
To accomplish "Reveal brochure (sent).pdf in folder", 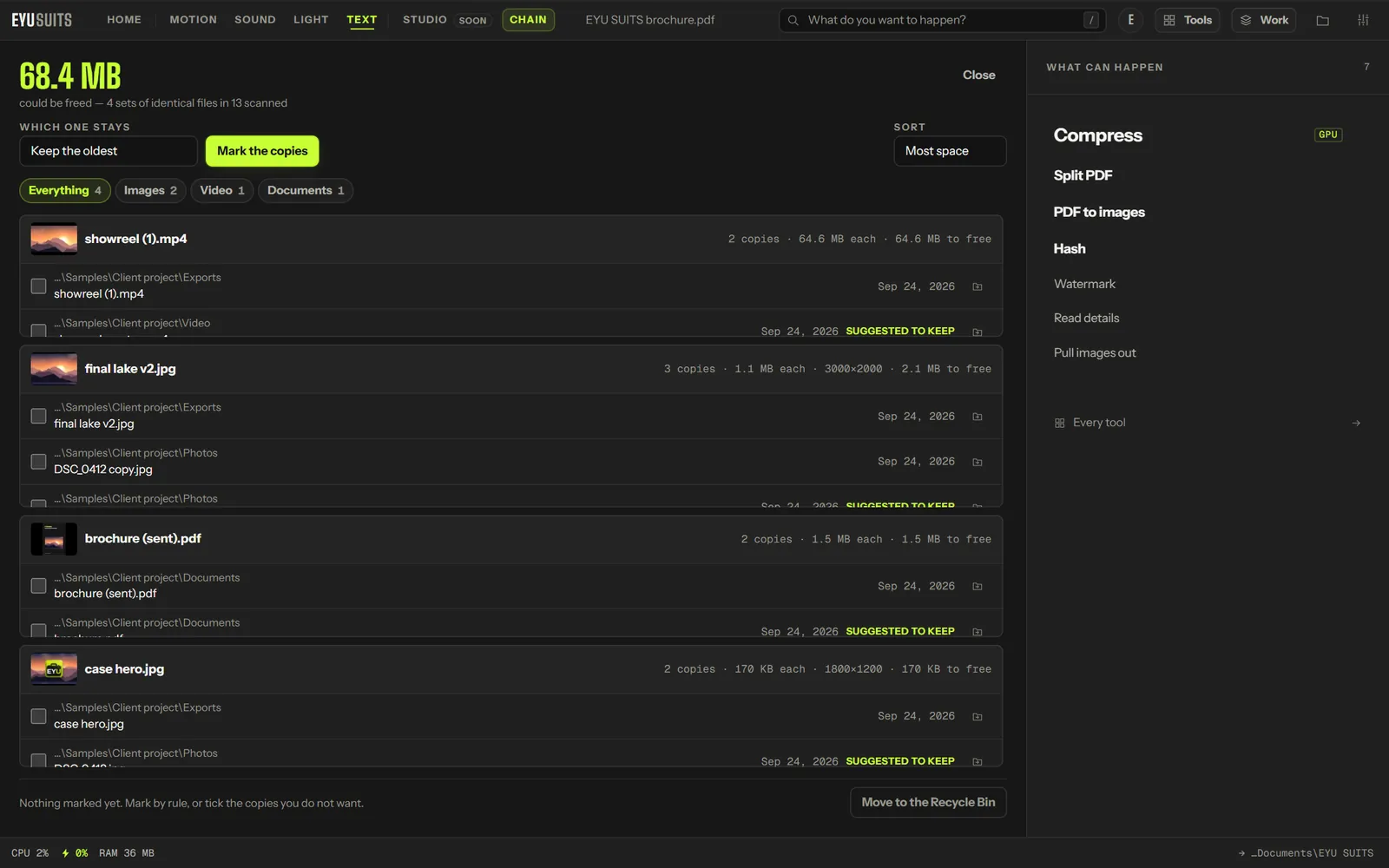I will point(978,587).
